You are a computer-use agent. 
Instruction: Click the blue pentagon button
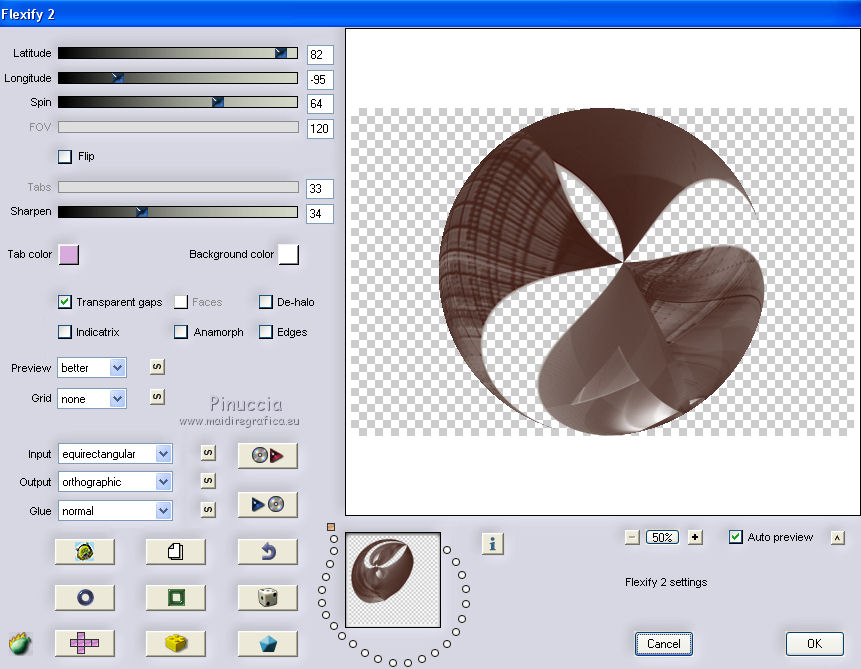[x=267, y=643]
